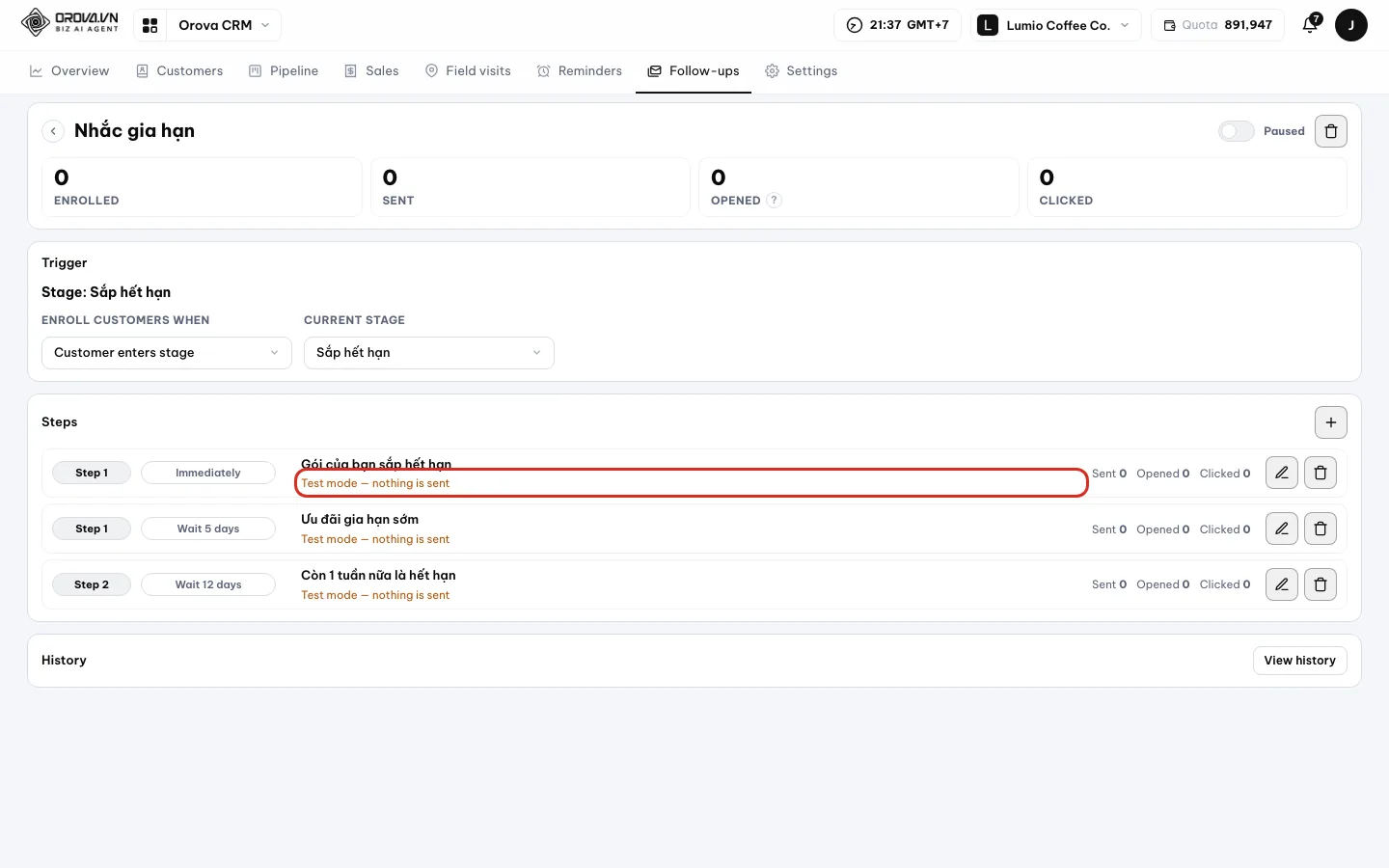The width and height of the screenshot is (1389, 868).
Task: Delete the 'Còn 1 tuần nữa là hết hạn' step
Action: 1321,584
